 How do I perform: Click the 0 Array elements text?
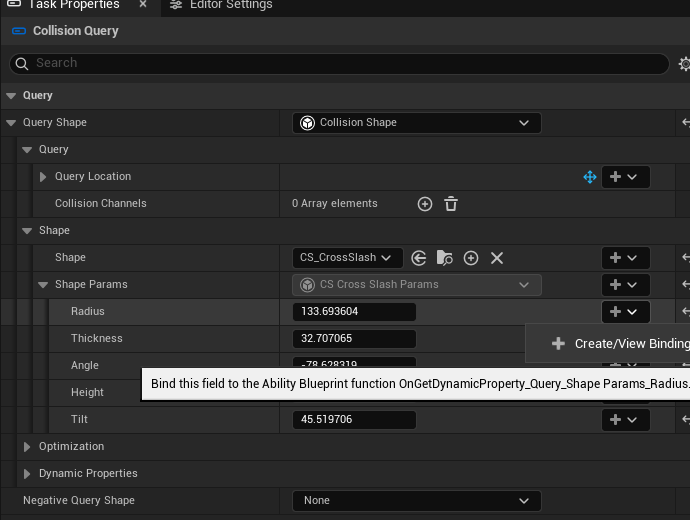click(x=335, y=203)
